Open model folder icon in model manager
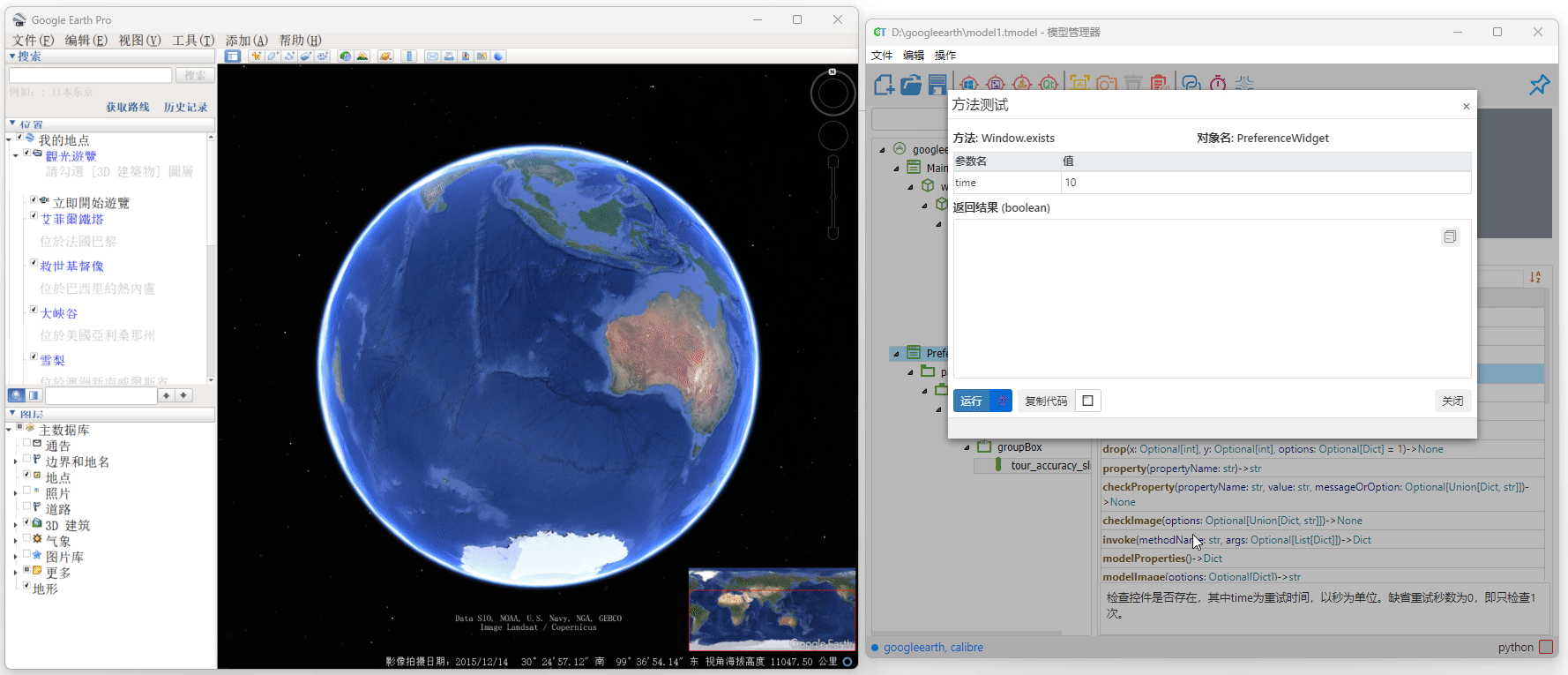Screen dimensions: 1568x675 (911, 84)
